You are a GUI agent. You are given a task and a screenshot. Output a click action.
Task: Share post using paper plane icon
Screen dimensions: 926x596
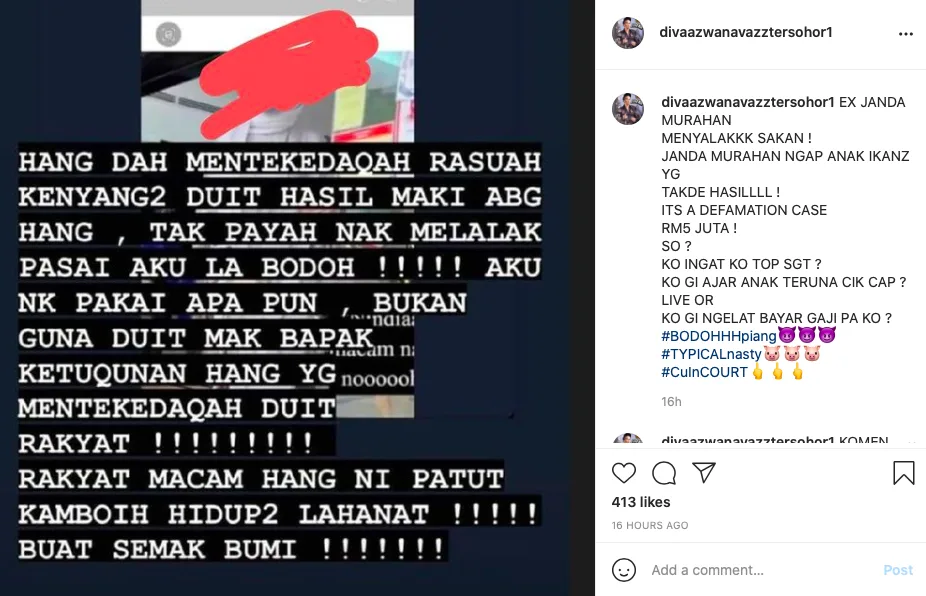pos(704,473)
